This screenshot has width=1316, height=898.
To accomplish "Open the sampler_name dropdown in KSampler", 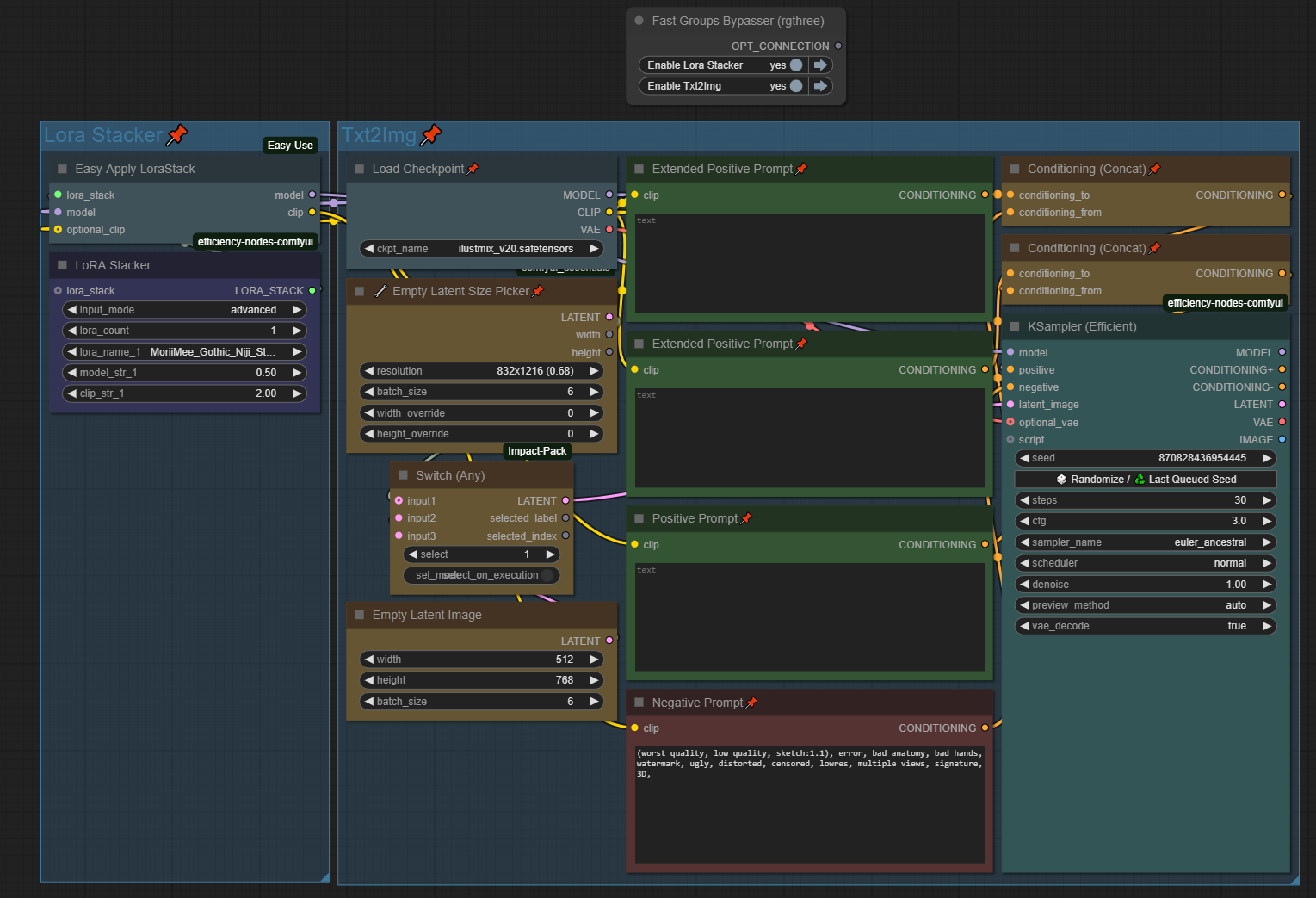I will (1145, 542).
